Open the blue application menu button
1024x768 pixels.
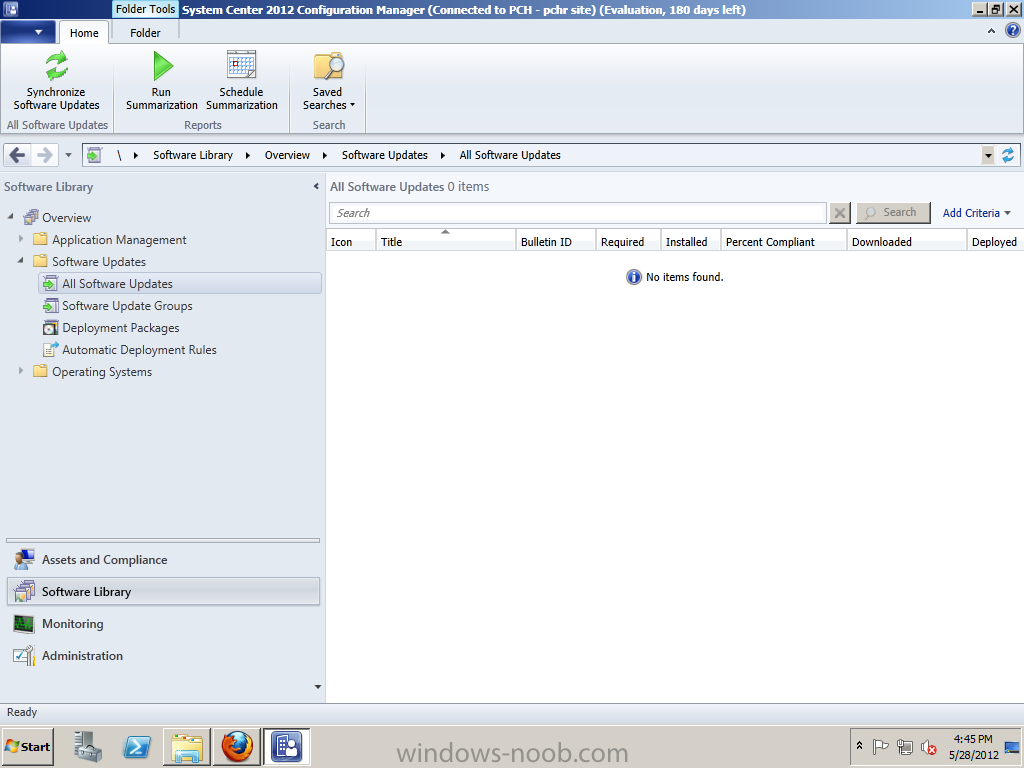point(28,32)
